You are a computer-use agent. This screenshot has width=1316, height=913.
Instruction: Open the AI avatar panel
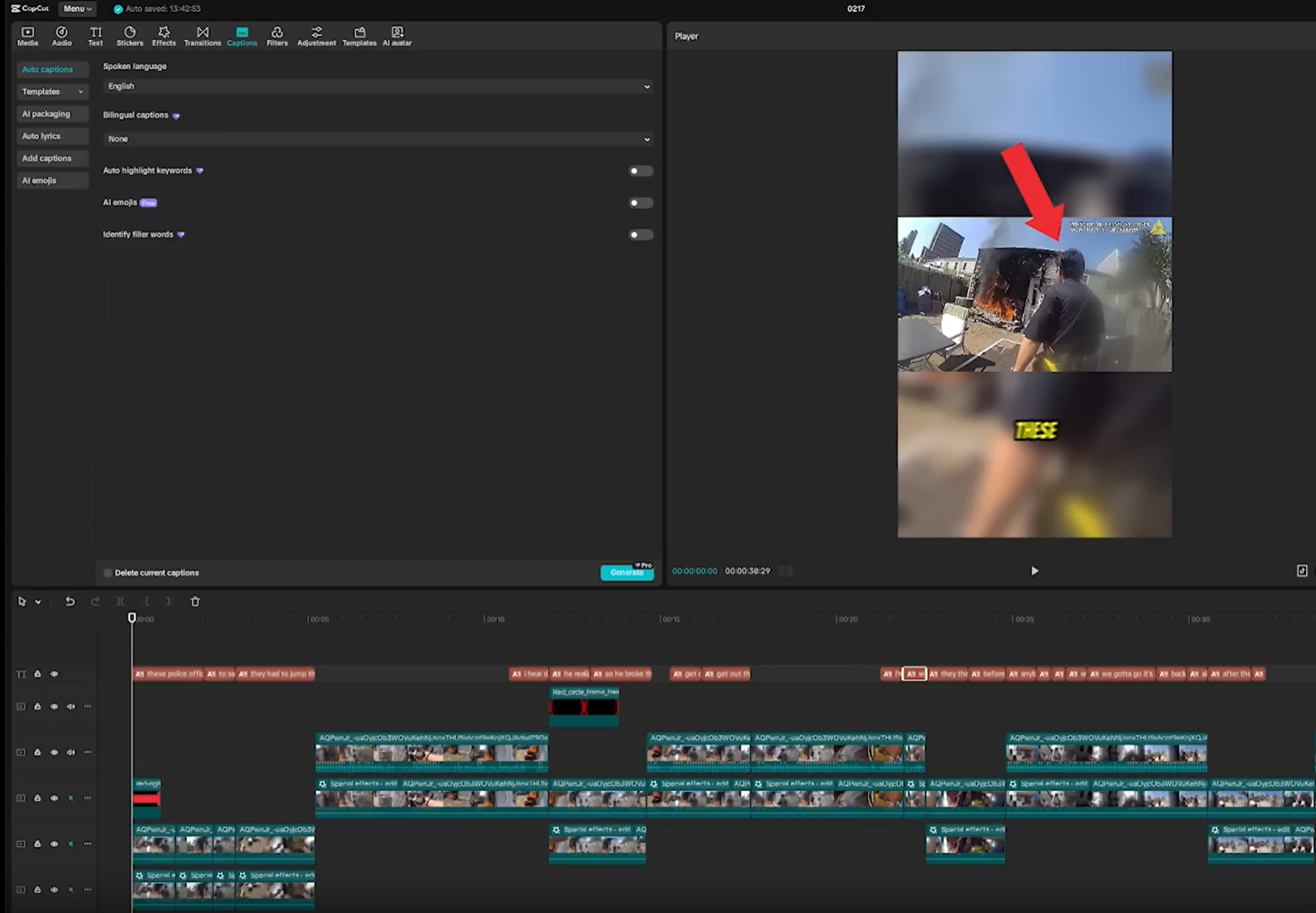pos(397,36)
